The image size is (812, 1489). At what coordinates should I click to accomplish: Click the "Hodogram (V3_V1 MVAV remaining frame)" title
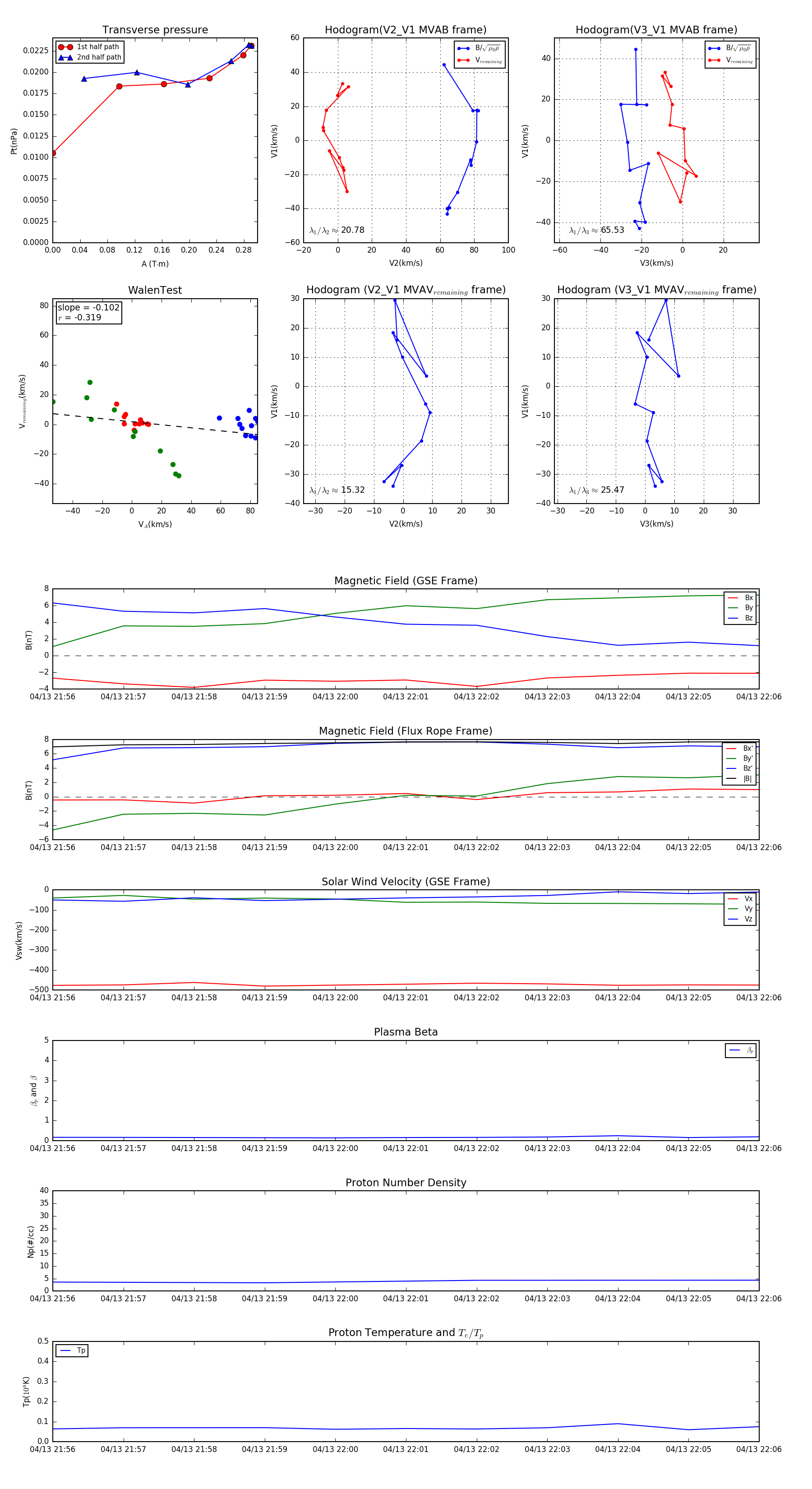pyautogui.click(x=656, y=290)
